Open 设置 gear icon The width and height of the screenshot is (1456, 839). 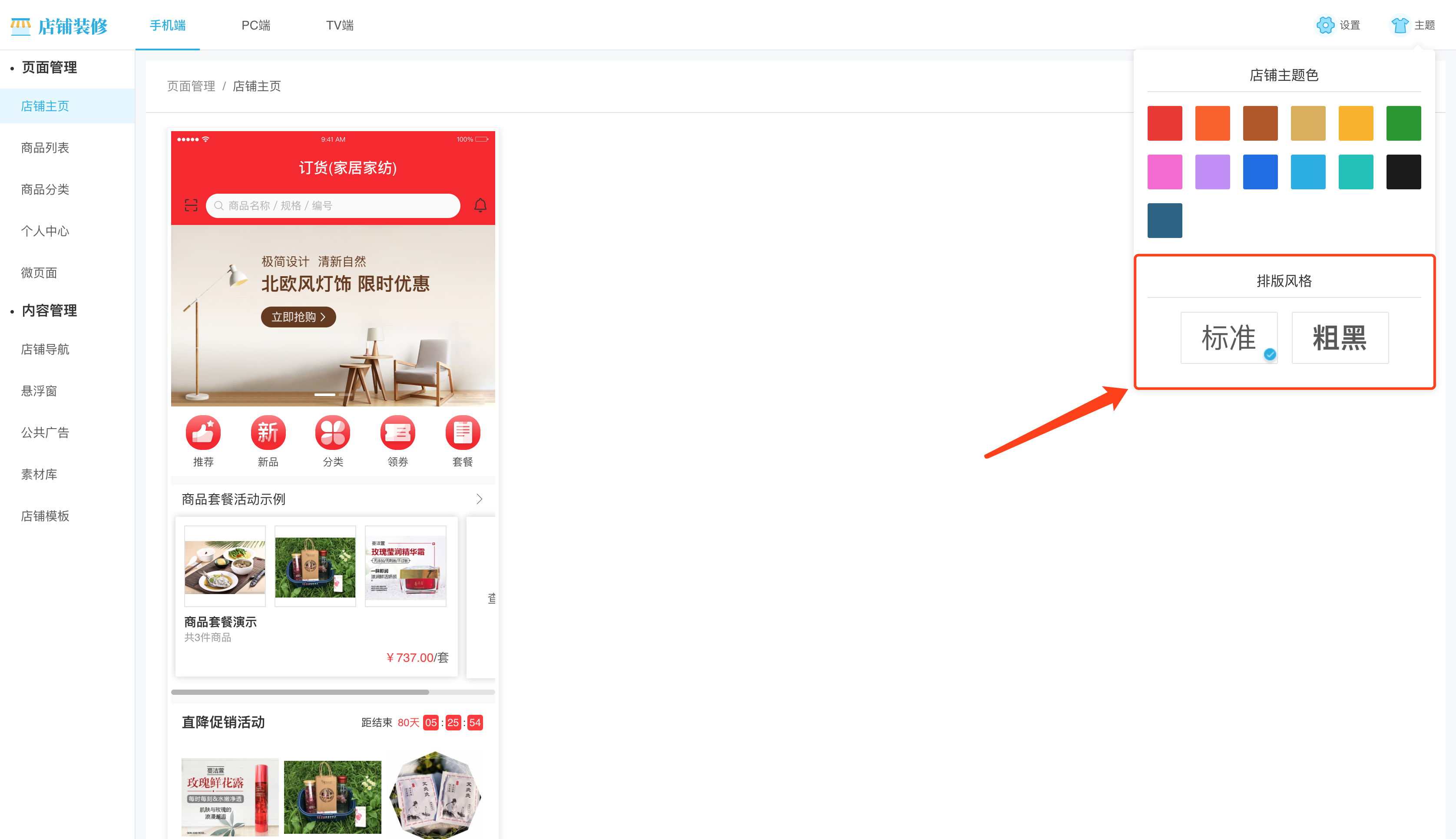[x=1325, y=25]
